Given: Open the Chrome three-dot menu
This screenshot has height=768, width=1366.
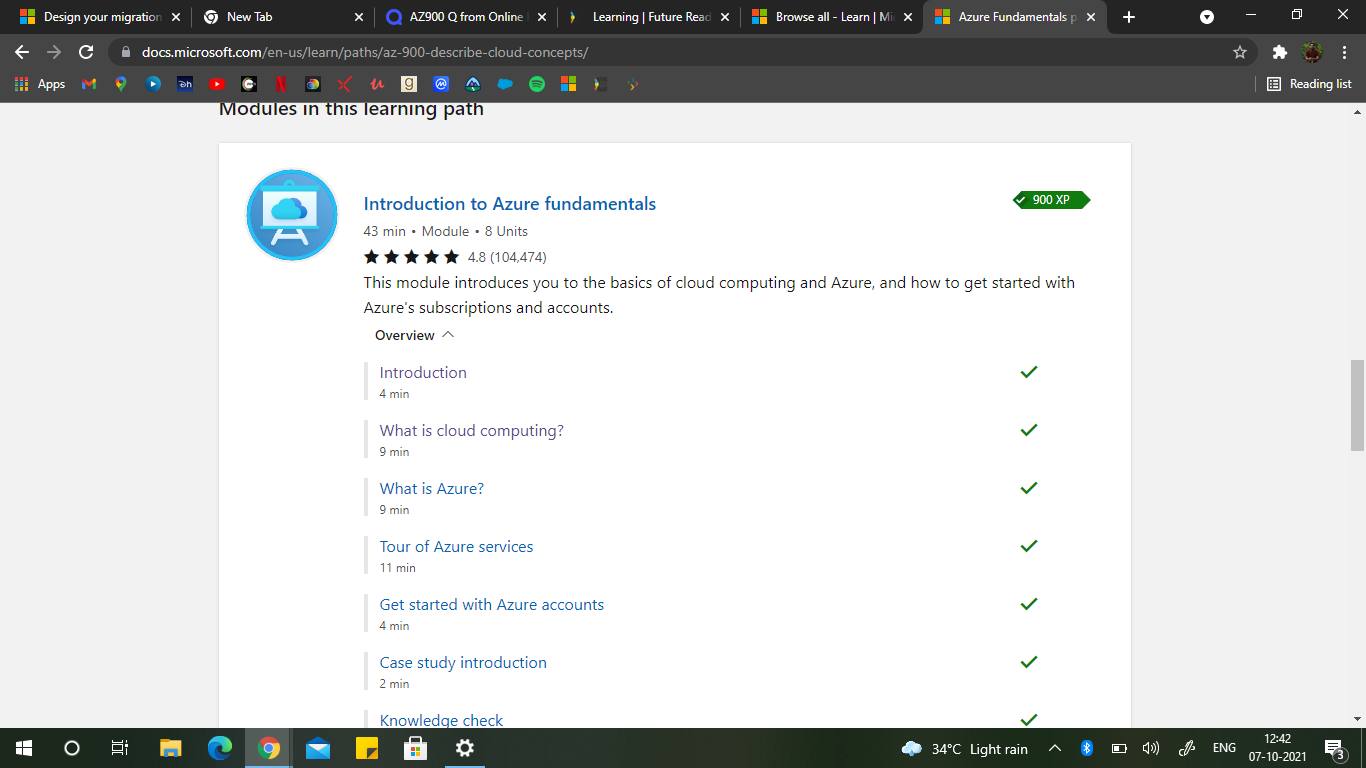Looking at the screenshot, I should click(1345, 52).
